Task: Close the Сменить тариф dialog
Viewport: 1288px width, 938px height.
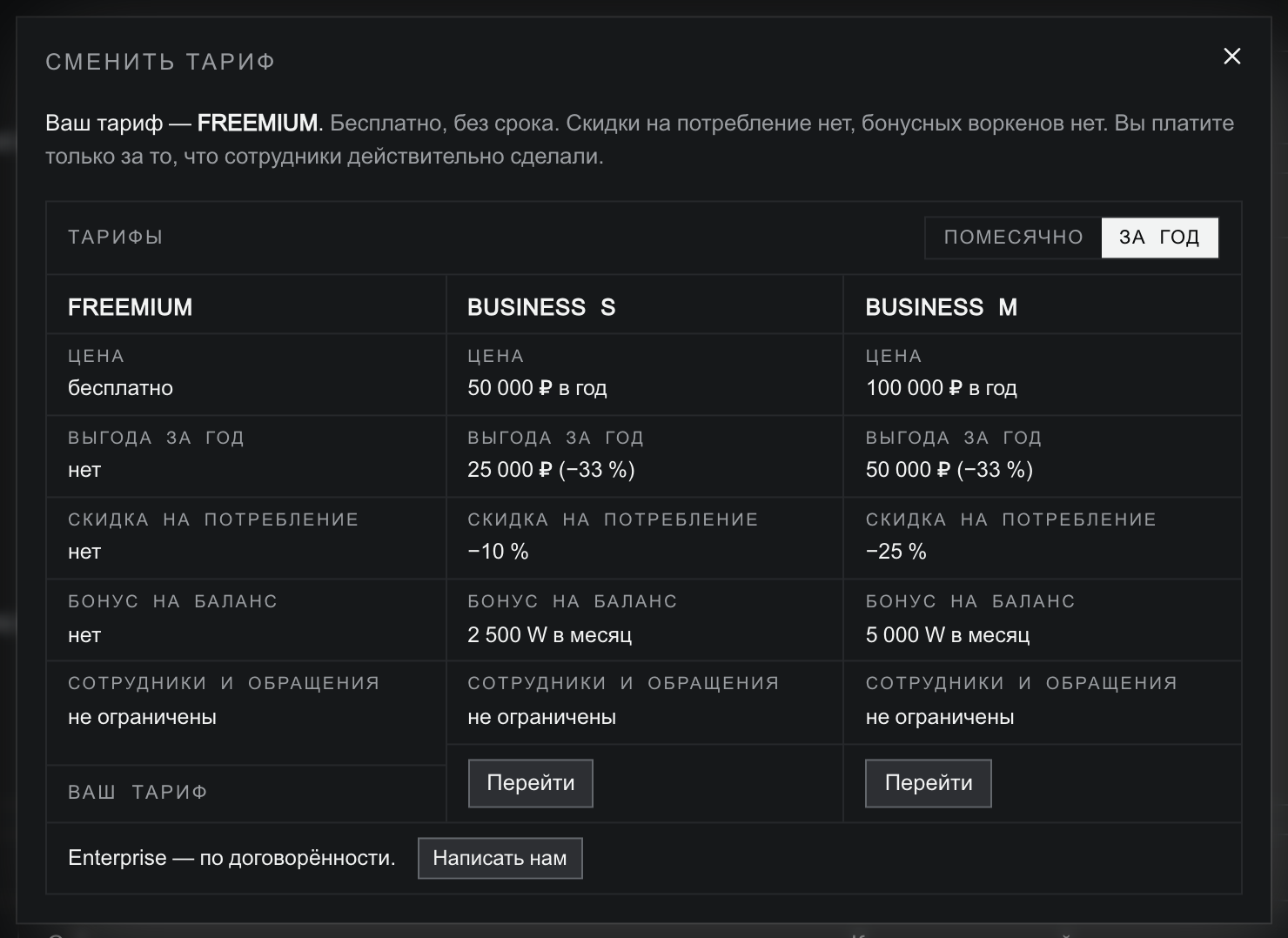Action: coord(1232,57)
